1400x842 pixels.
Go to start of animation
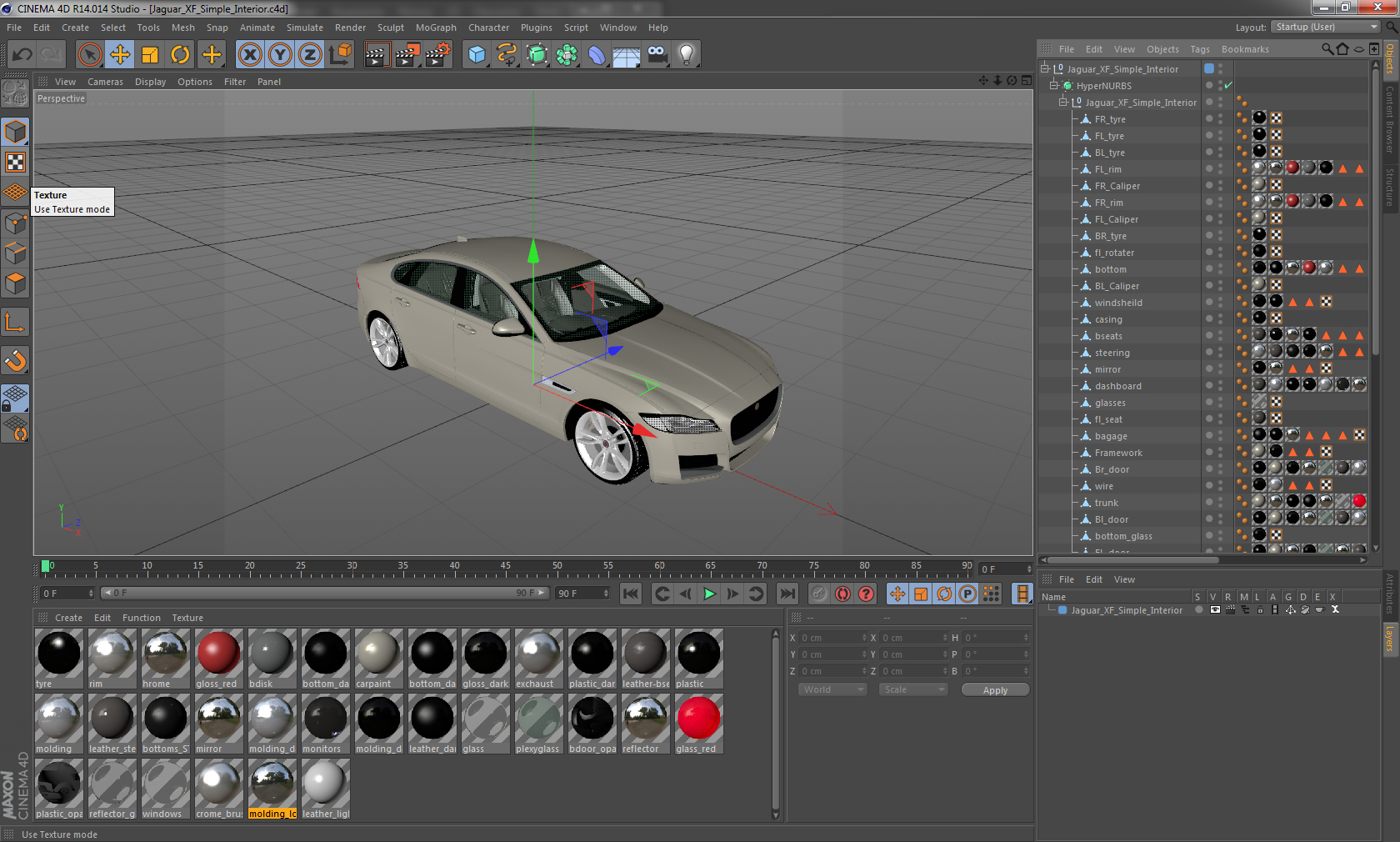(631, 594)
